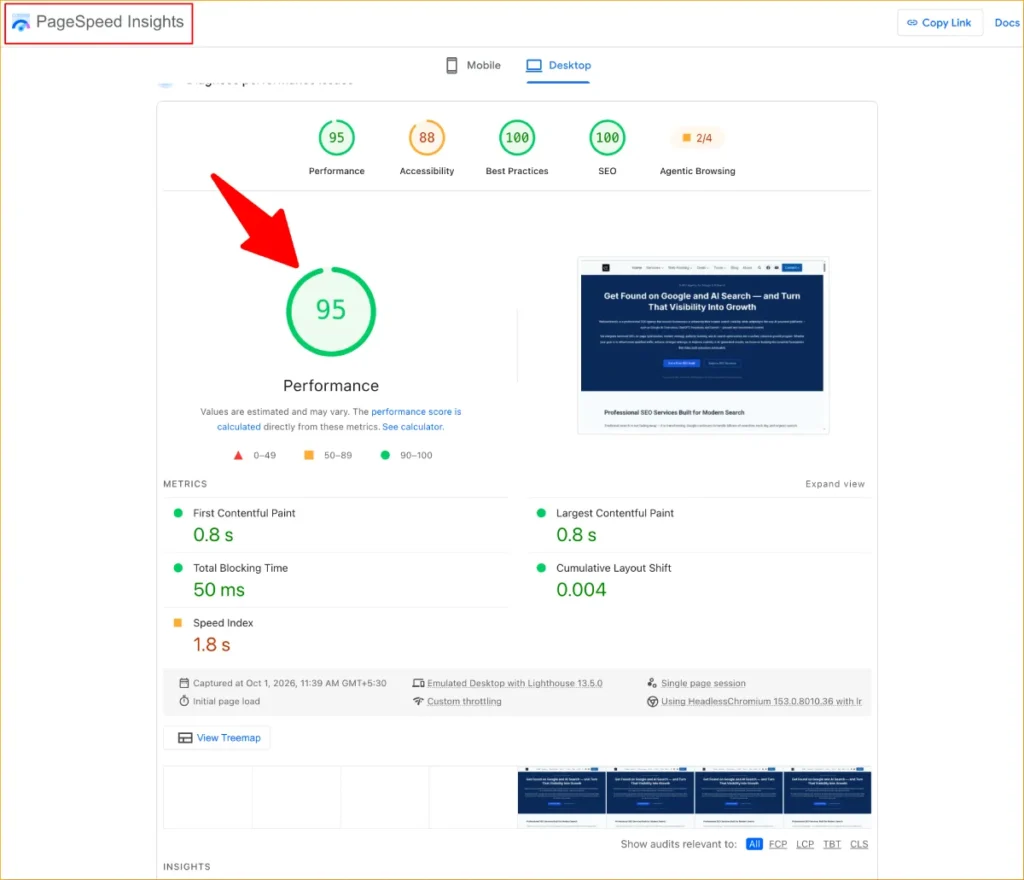The height and width of the screenshot is (880, 1024).
Task: Filter audits by FCP
Action: (778, 844)
